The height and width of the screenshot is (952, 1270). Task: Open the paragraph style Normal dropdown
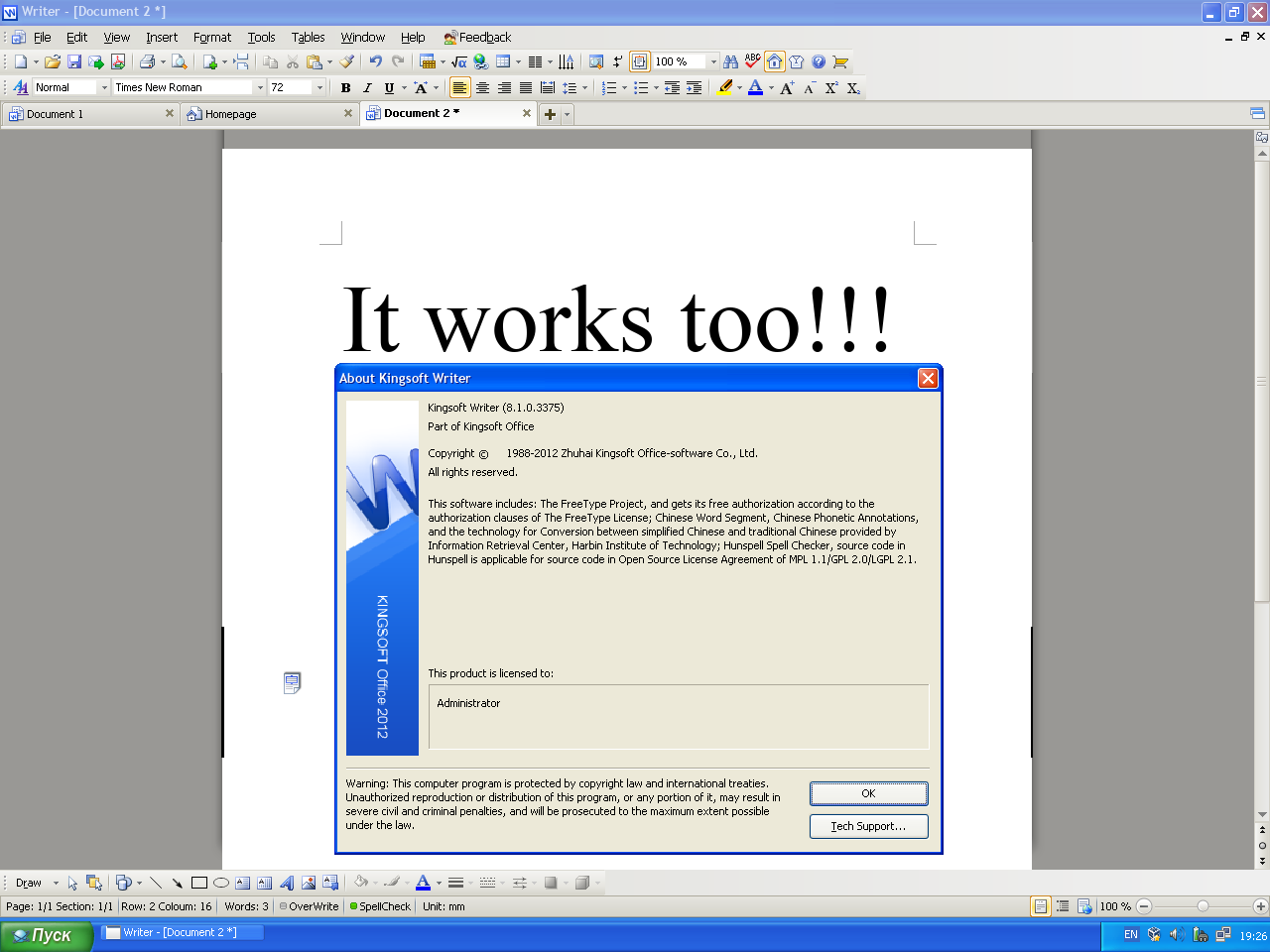pyautogui.click(x=104, y=87)
